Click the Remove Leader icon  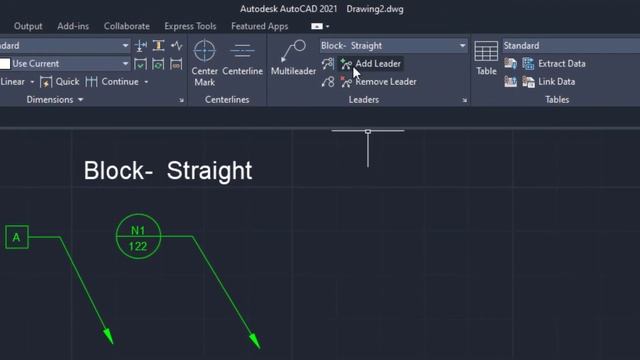[346, 82]
